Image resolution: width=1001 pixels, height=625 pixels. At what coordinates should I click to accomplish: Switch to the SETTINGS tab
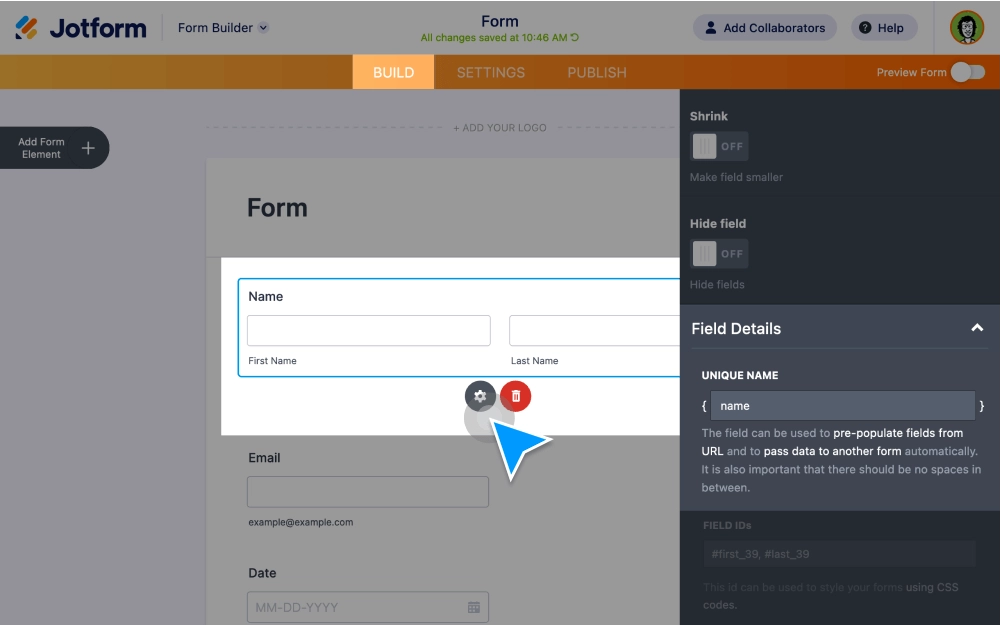pos(491,72)
